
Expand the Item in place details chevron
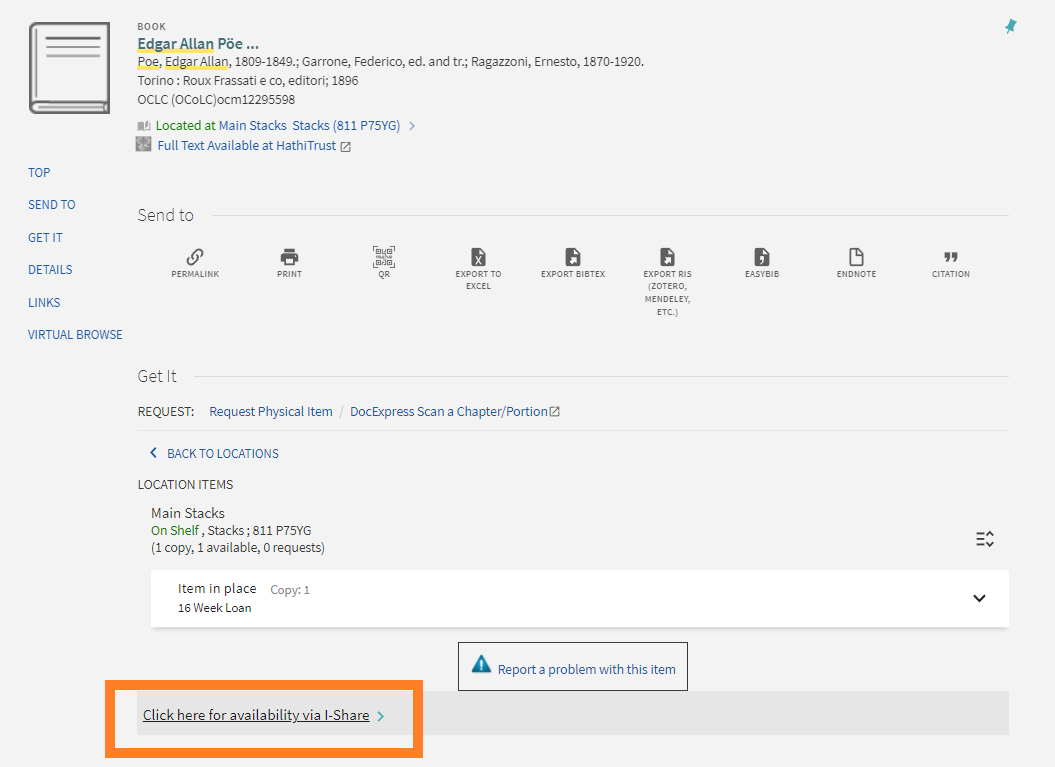point(979,598)
